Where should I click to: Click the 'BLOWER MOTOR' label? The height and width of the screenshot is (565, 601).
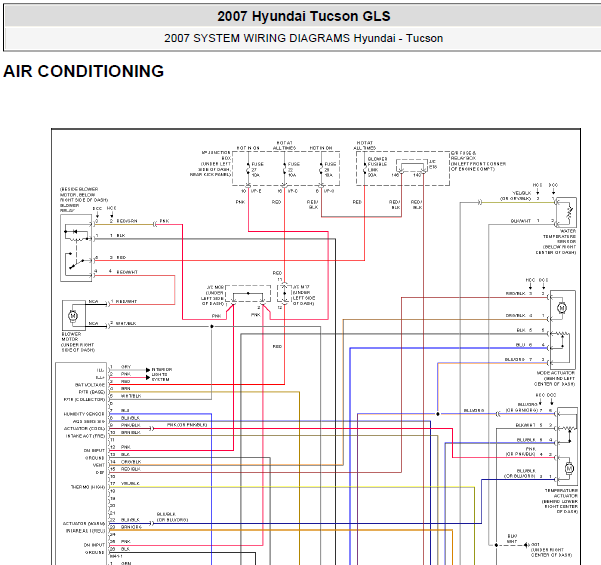click(x=71, y=337)
